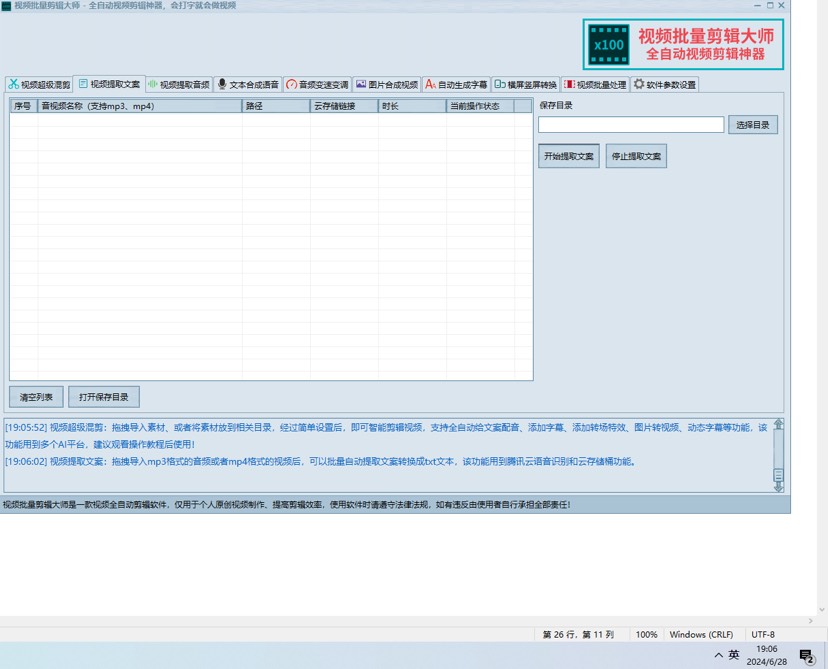Click the log panel scroll-down arrow
828x669 pixels.
pyautogui.click(x=778, y=486)
